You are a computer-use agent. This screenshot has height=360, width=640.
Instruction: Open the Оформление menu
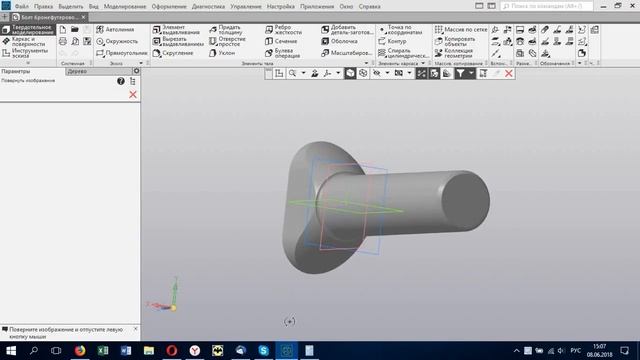169,7
